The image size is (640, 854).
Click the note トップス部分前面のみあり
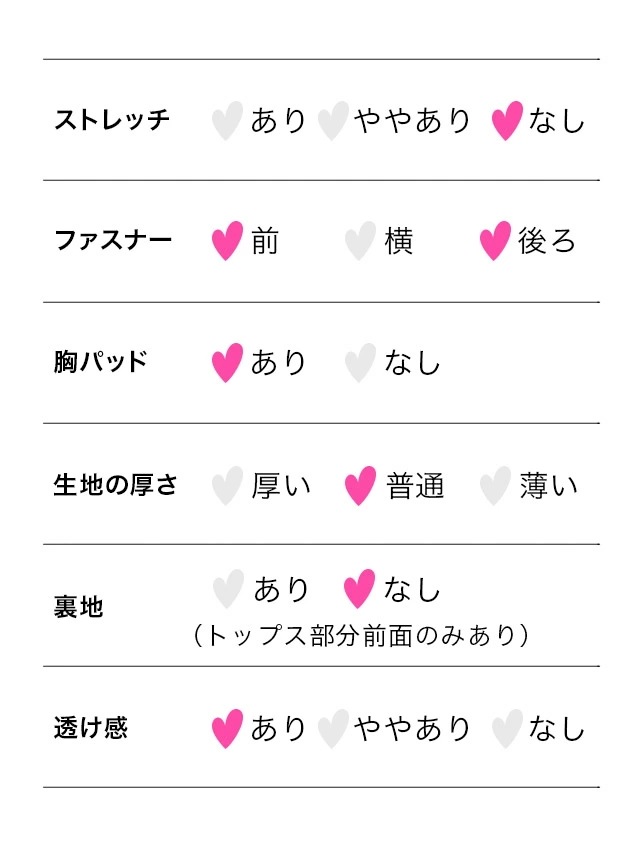pos(361,635)
